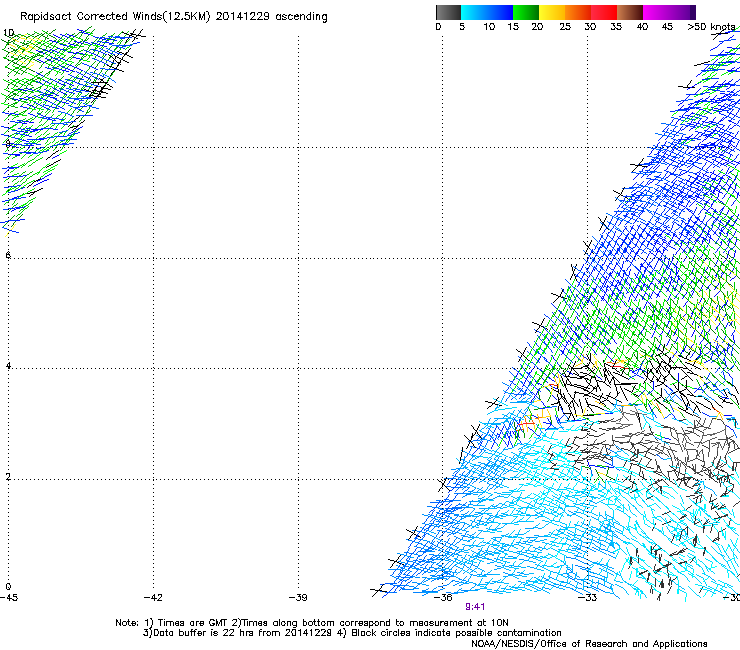Click the Rapidscat Corrected Winds title text
This screenshot has width=740, height=650.
click(174, 17)
